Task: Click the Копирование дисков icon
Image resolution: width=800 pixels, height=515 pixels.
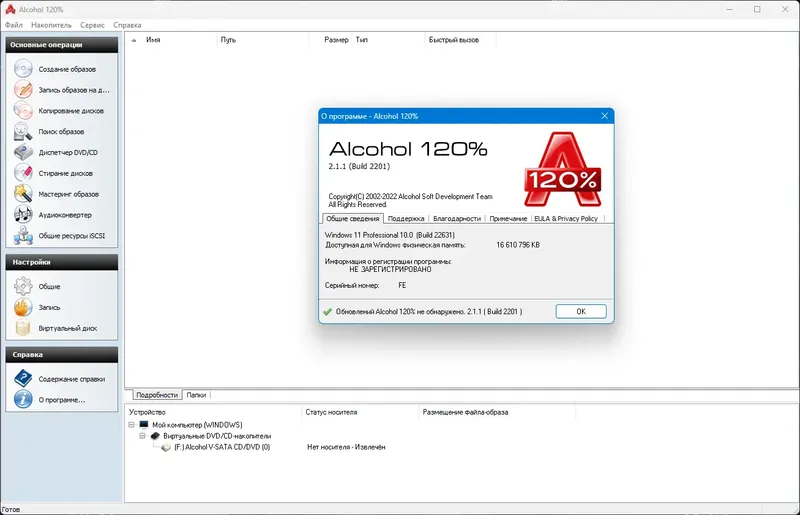Action: pyautogui.click(x=23, y=110)
